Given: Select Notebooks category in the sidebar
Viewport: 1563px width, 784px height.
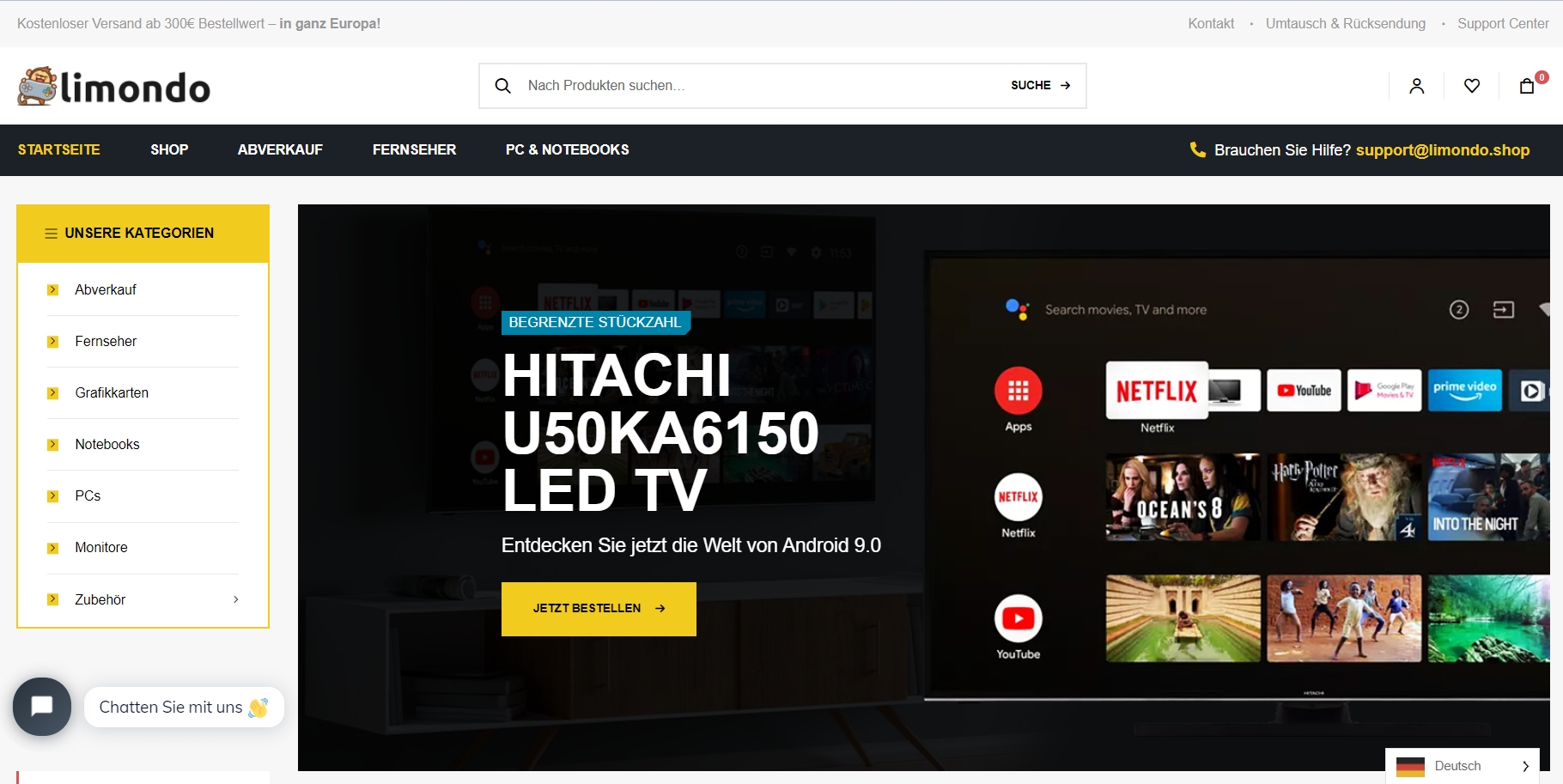Looking at the screenshot, I should (x=107, y=445).
